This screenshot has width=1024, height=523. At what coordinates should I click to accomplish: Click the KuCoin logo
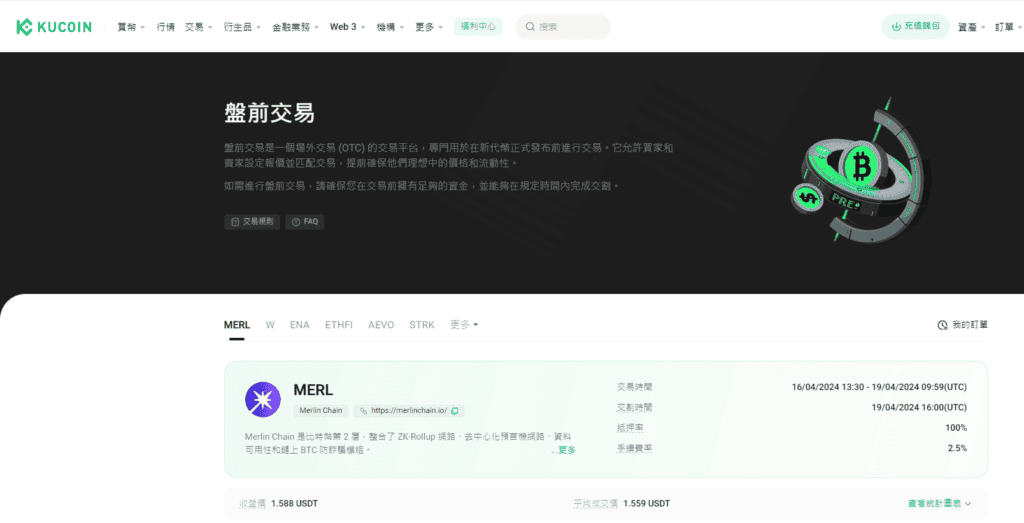coord(54,27)
